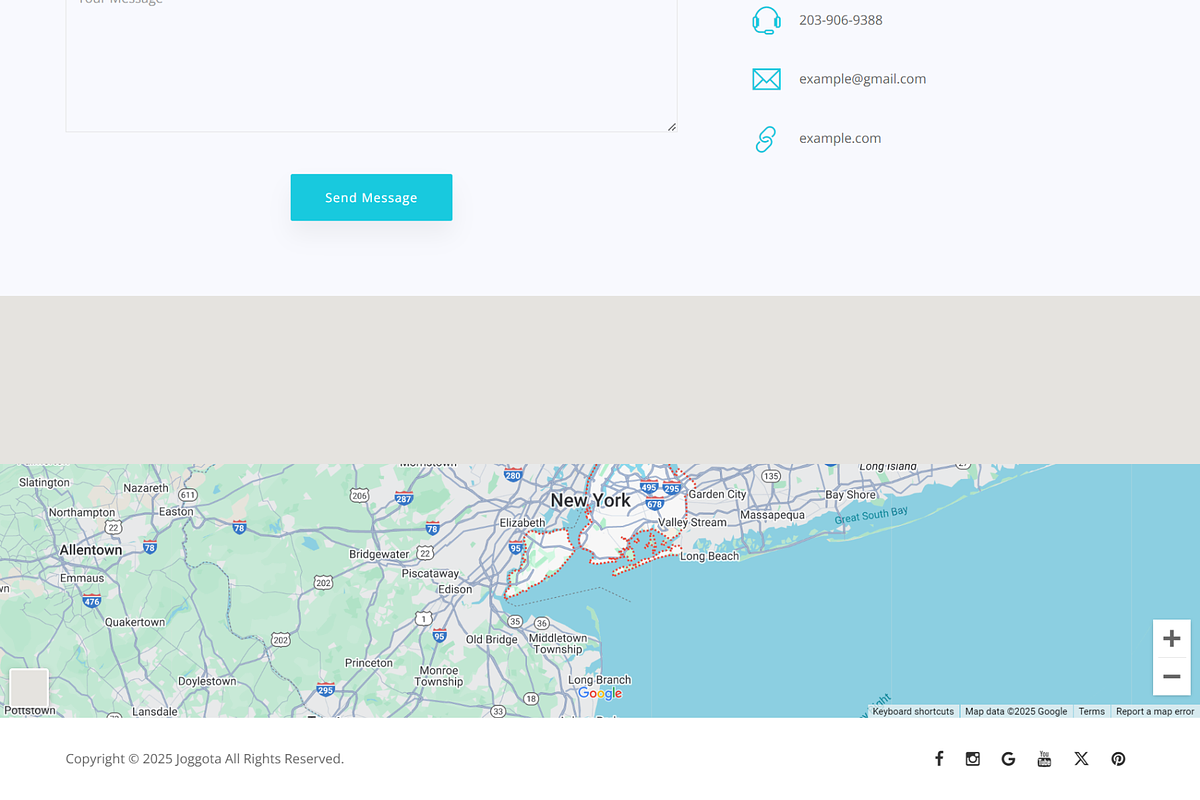Click the Princeton label on map
This screenshot has height=800, width=1200.
pyautogui.click(x=369, y=663)
